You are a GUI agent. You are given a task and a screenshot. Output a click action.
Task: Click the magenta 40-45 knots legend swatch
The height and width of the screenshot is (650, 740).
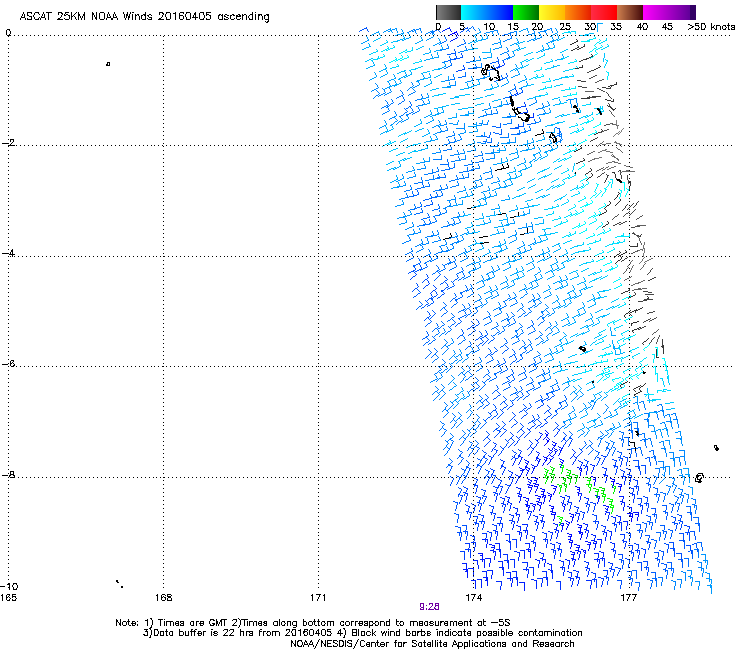pos(656,12)
